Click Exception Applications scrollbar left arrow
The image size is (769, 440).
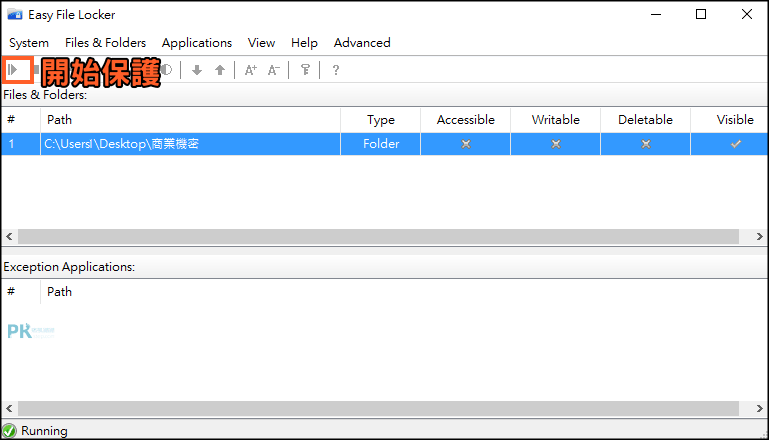9,408
